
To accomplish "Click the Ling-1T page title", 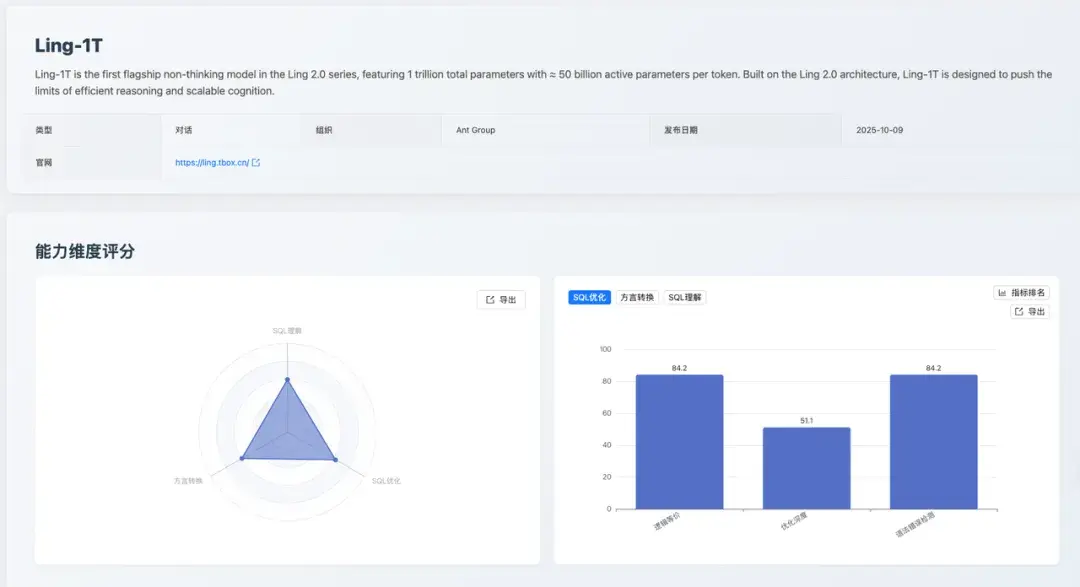I will tap(66, 45).
